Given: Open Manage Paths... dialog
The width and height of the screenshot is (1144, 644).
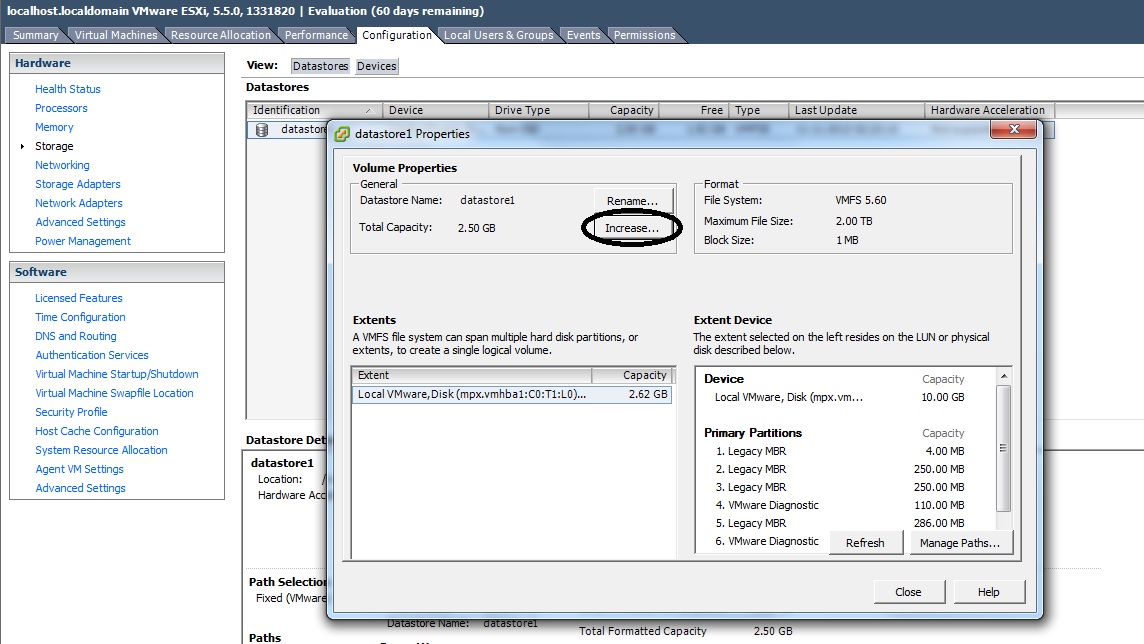Looking at the screenshot, I should point(960,543).
